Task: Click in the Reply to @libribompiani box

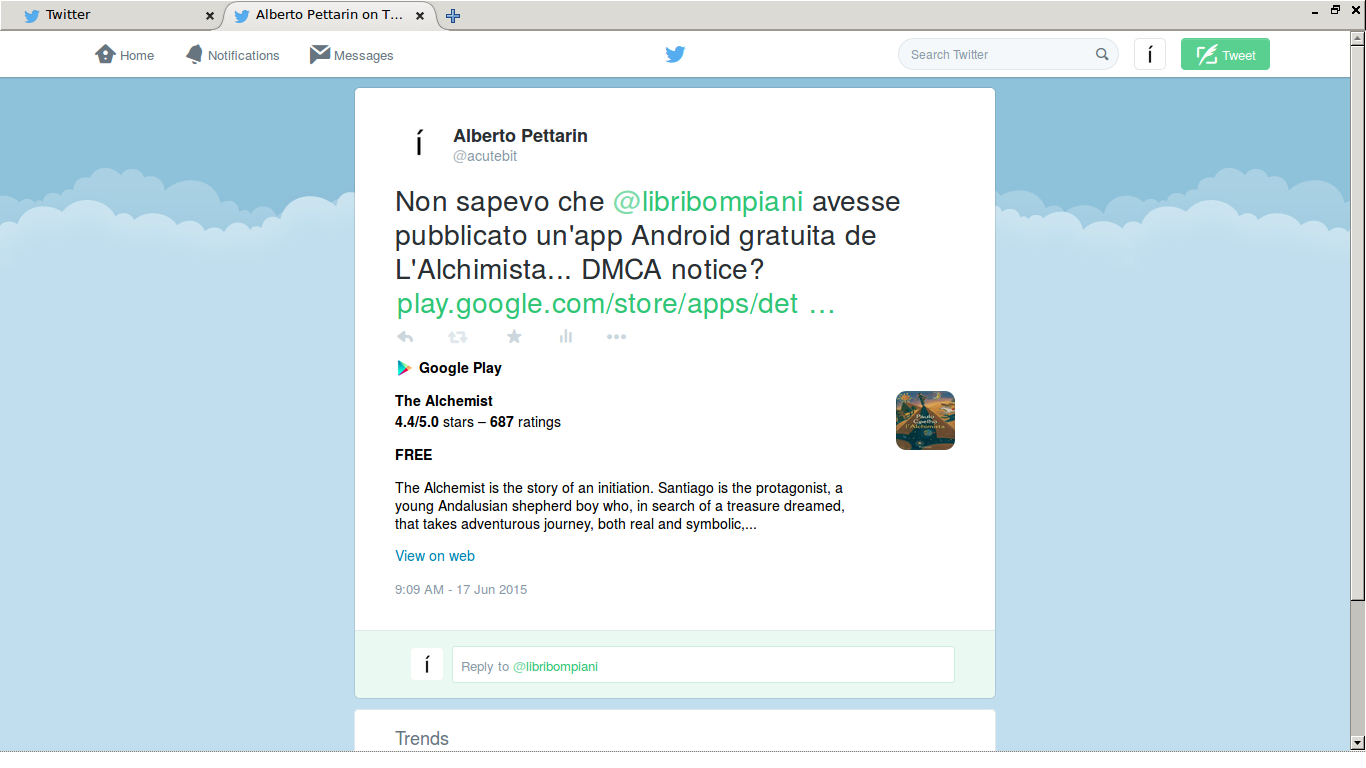Action: pos(703,665)
